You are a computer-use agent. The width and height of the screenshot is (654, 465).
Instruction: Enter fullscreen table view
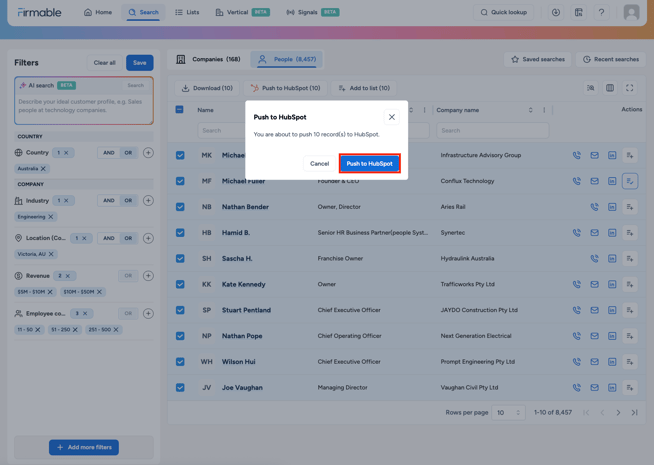click(x=629, y=88)
